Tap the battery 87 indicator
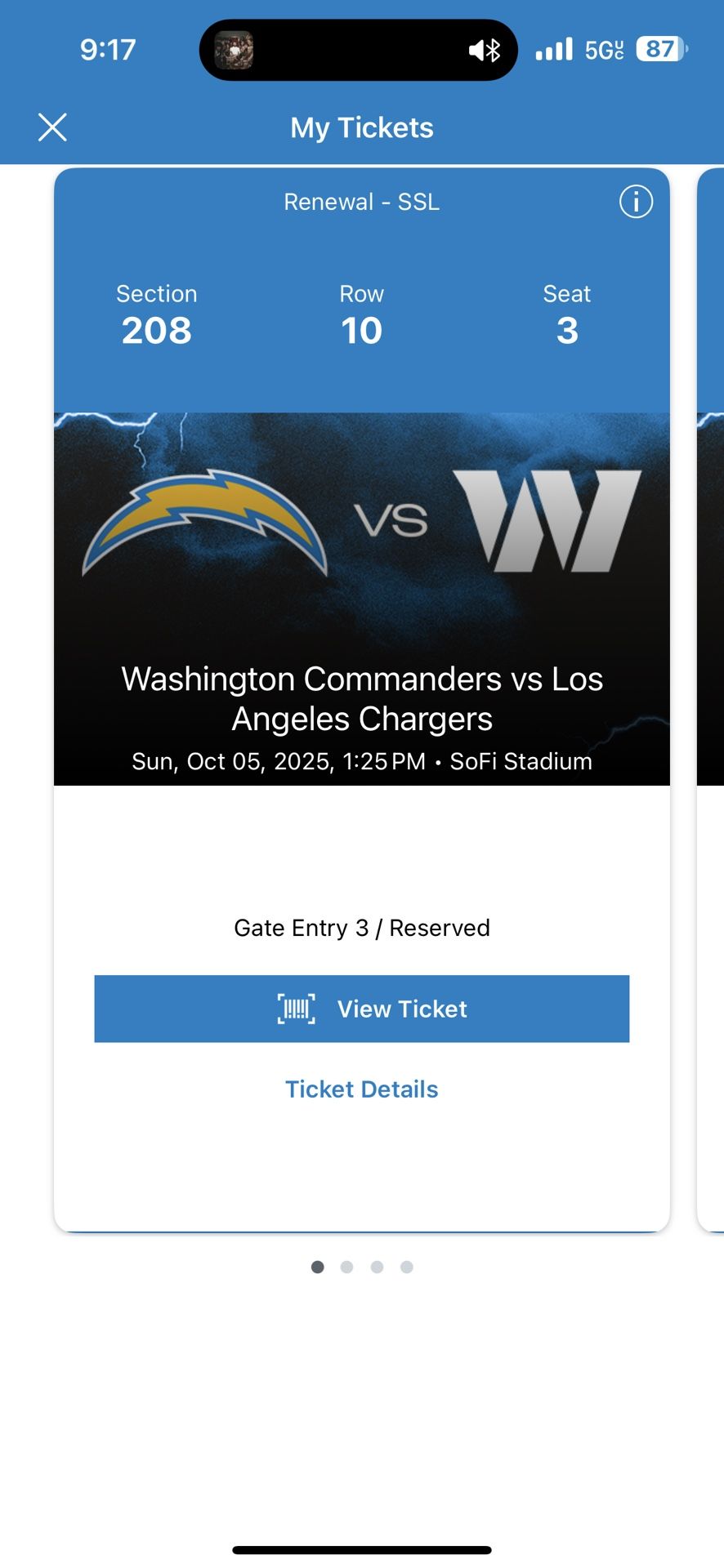 (x=662, y=50)
